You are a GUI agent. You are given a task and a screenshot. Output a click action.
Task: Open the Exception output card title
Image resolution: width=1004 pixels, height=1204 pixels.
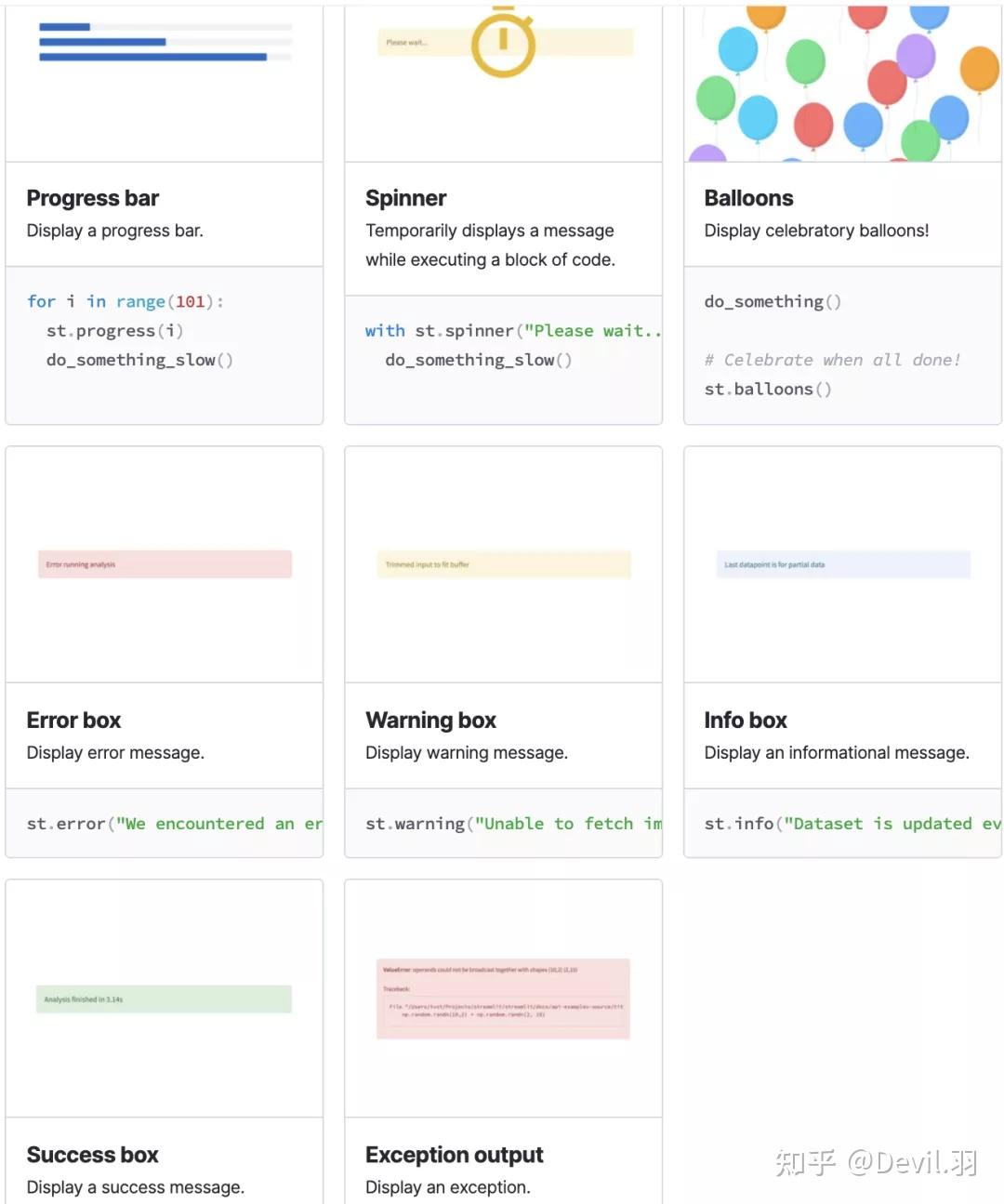[454, 1155]
